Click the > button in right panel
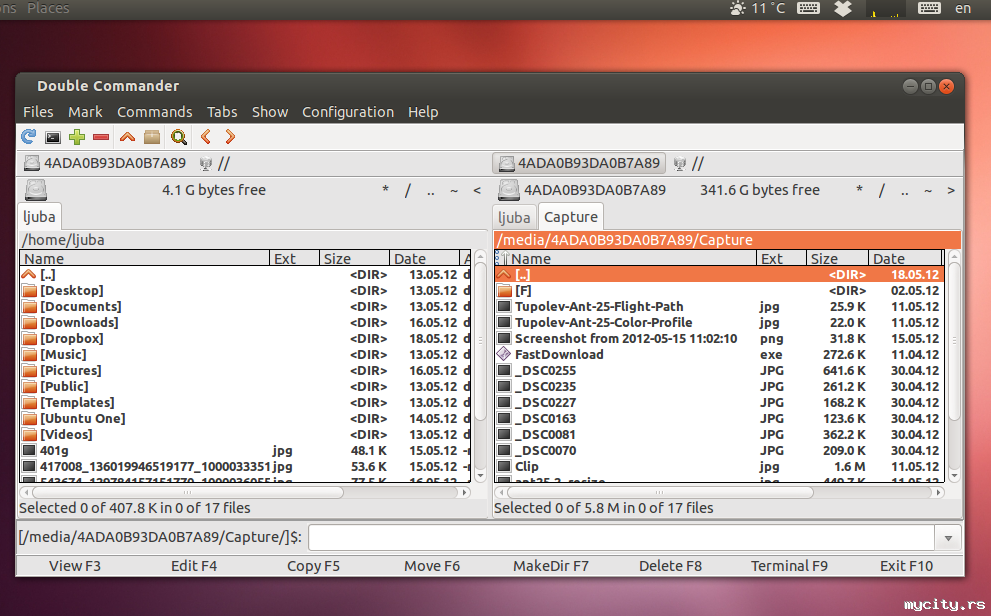This screenshot has height=616, width=991. (951, 190)
